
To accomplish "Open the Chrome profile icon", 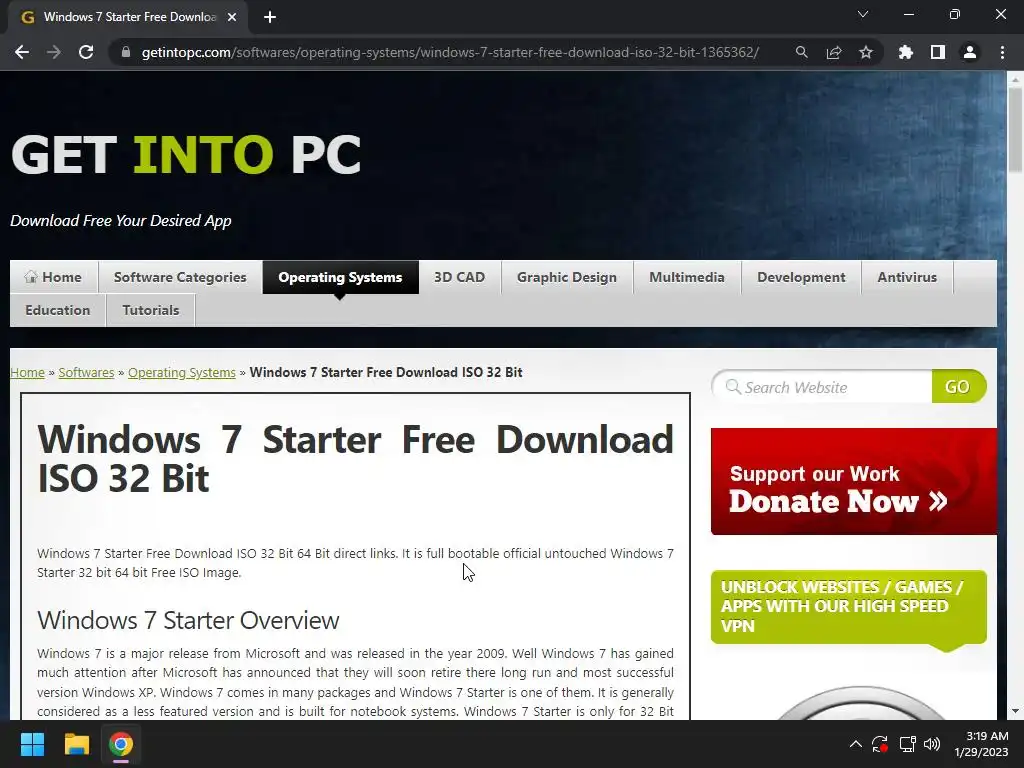I will tap(970, 52).
